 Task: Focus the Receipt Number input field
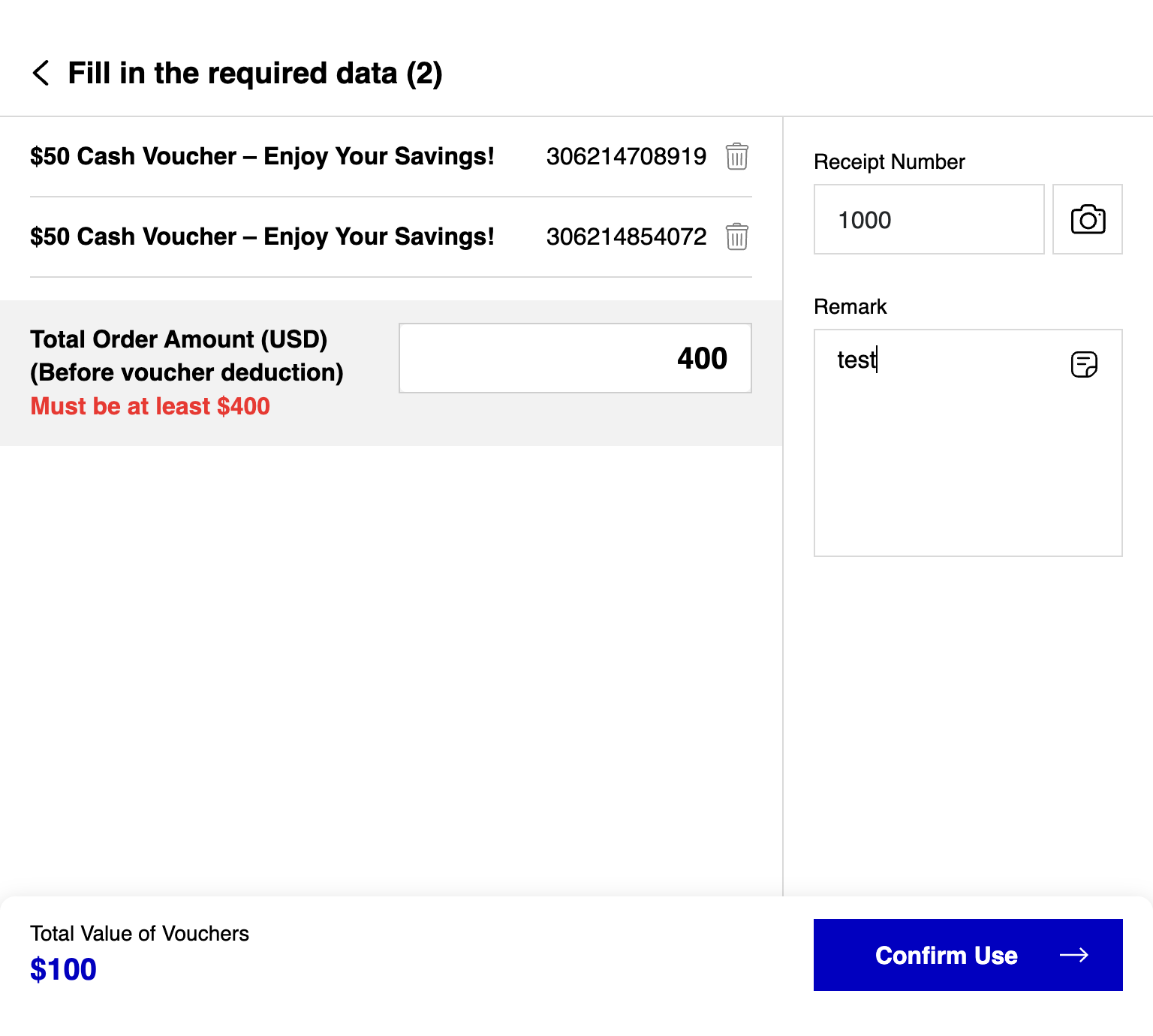click(929, 219)
